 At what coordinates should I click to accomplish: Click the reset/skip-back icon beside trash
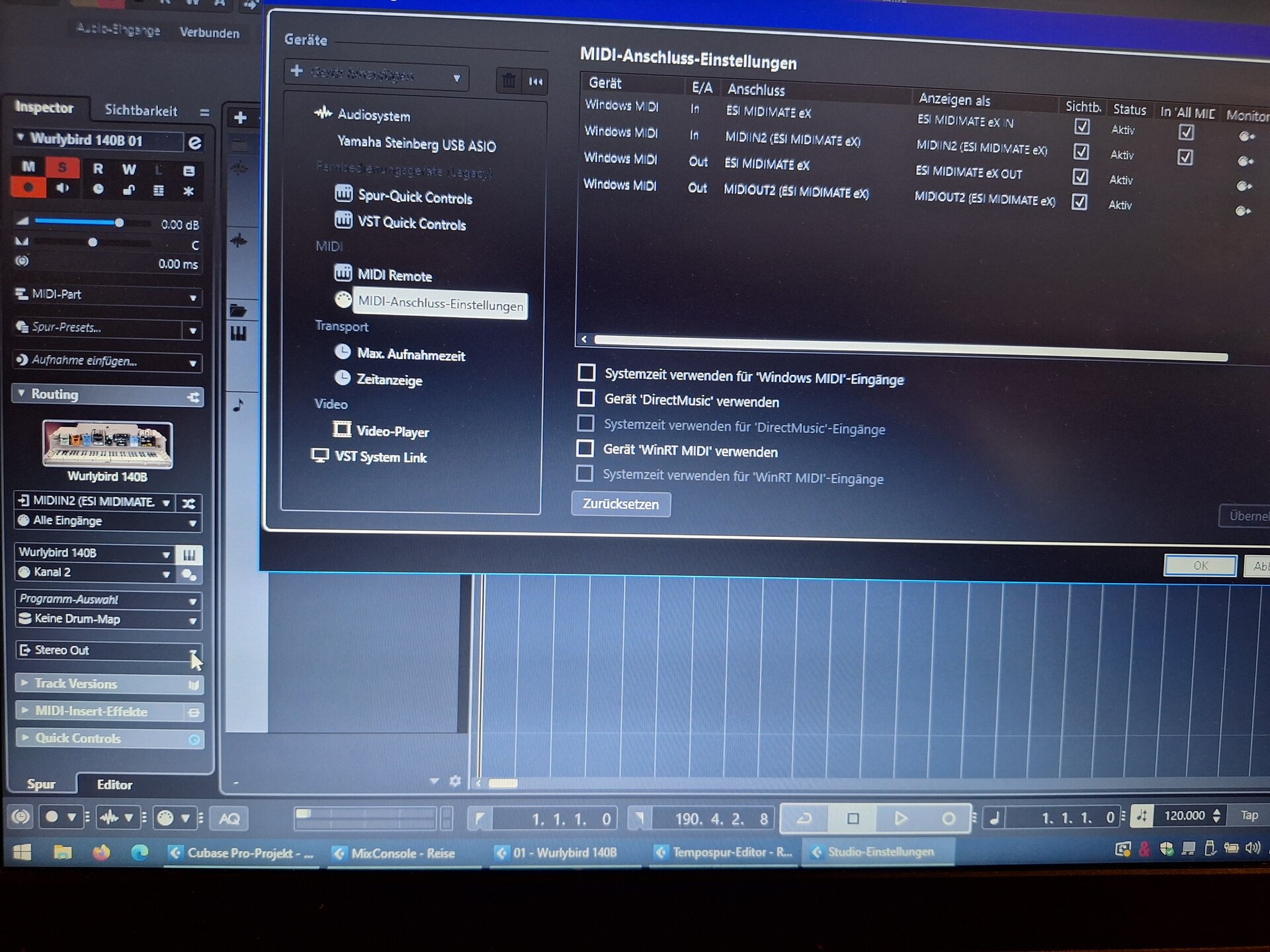pyautogui.click(x=535, y=82)
